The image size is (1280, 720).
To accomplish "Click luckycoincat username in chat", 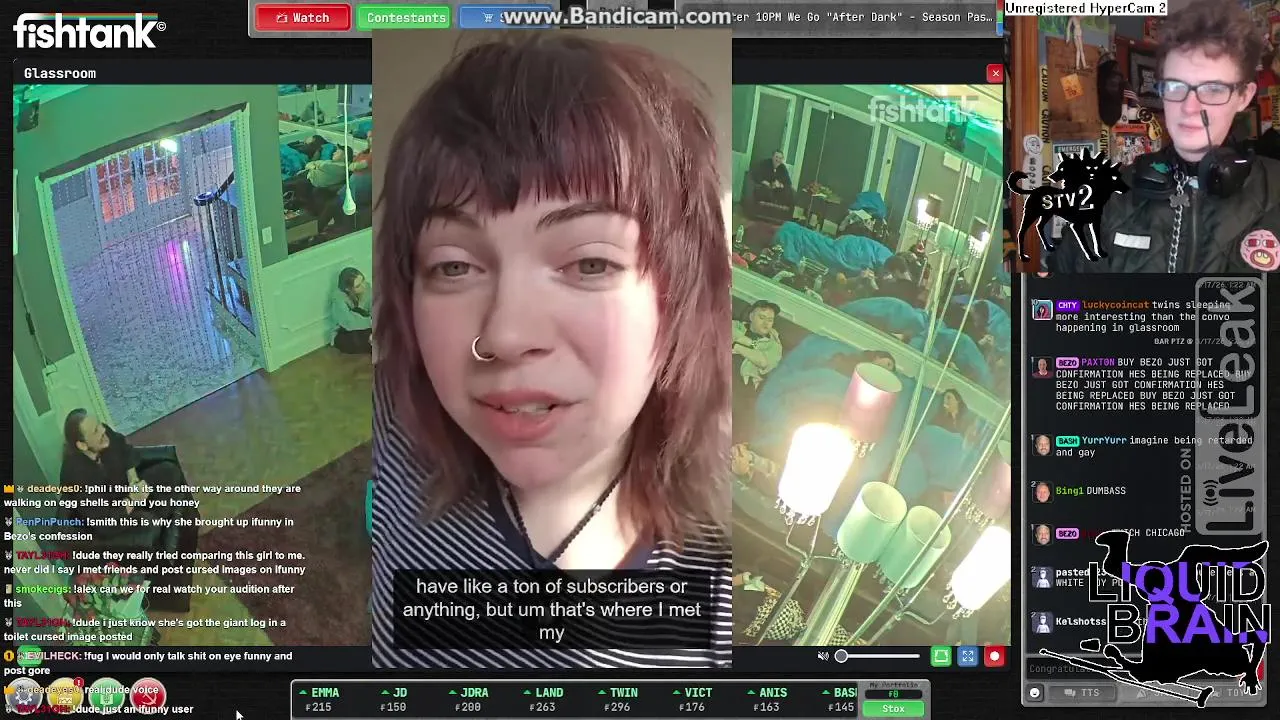I will click(x=1115, y=305).
